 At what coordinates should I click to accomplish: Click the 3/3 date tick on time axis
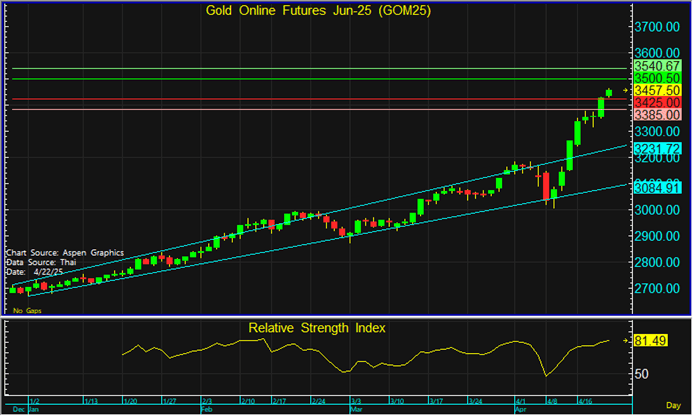(356, 400)
